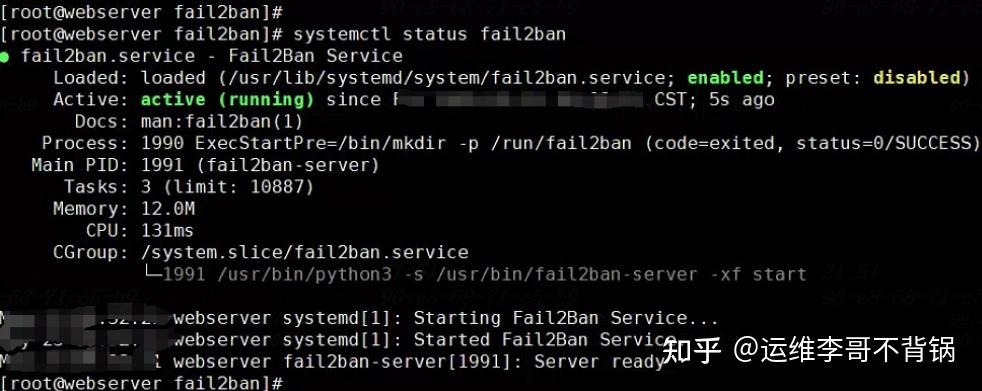Image resolution: width=982 pixels, height=391 pixels.
Task: Click the last shell prompt line
Action: click(142, 382)
